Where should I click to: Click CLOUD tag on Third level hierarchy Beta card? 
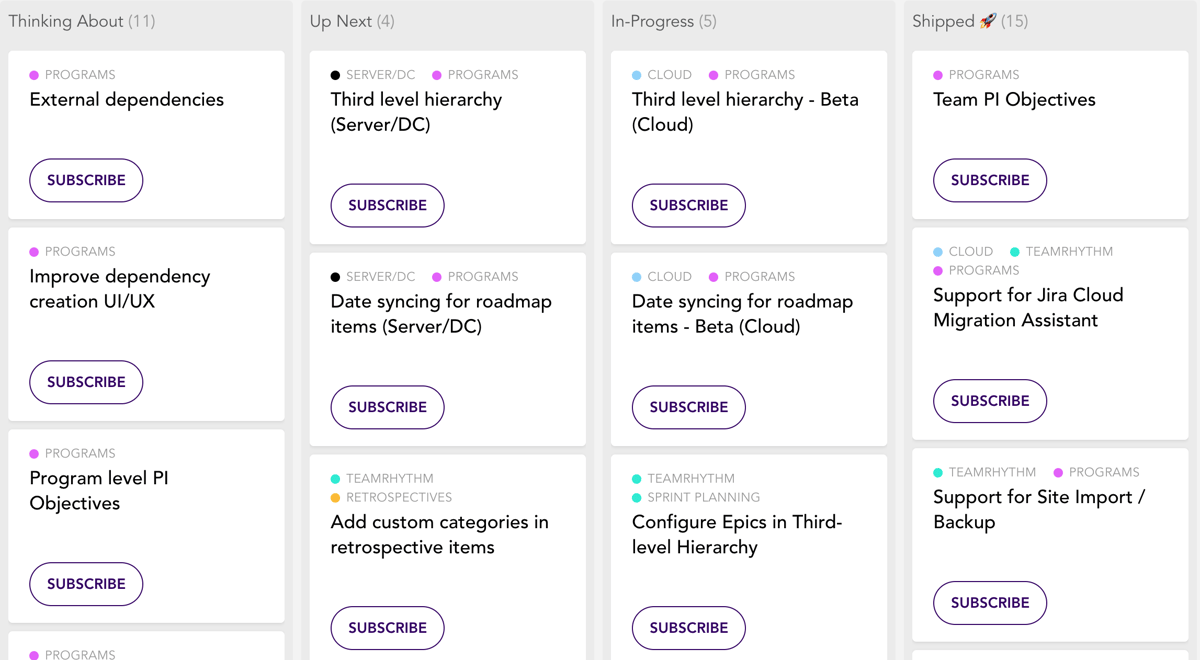[662, 75]
